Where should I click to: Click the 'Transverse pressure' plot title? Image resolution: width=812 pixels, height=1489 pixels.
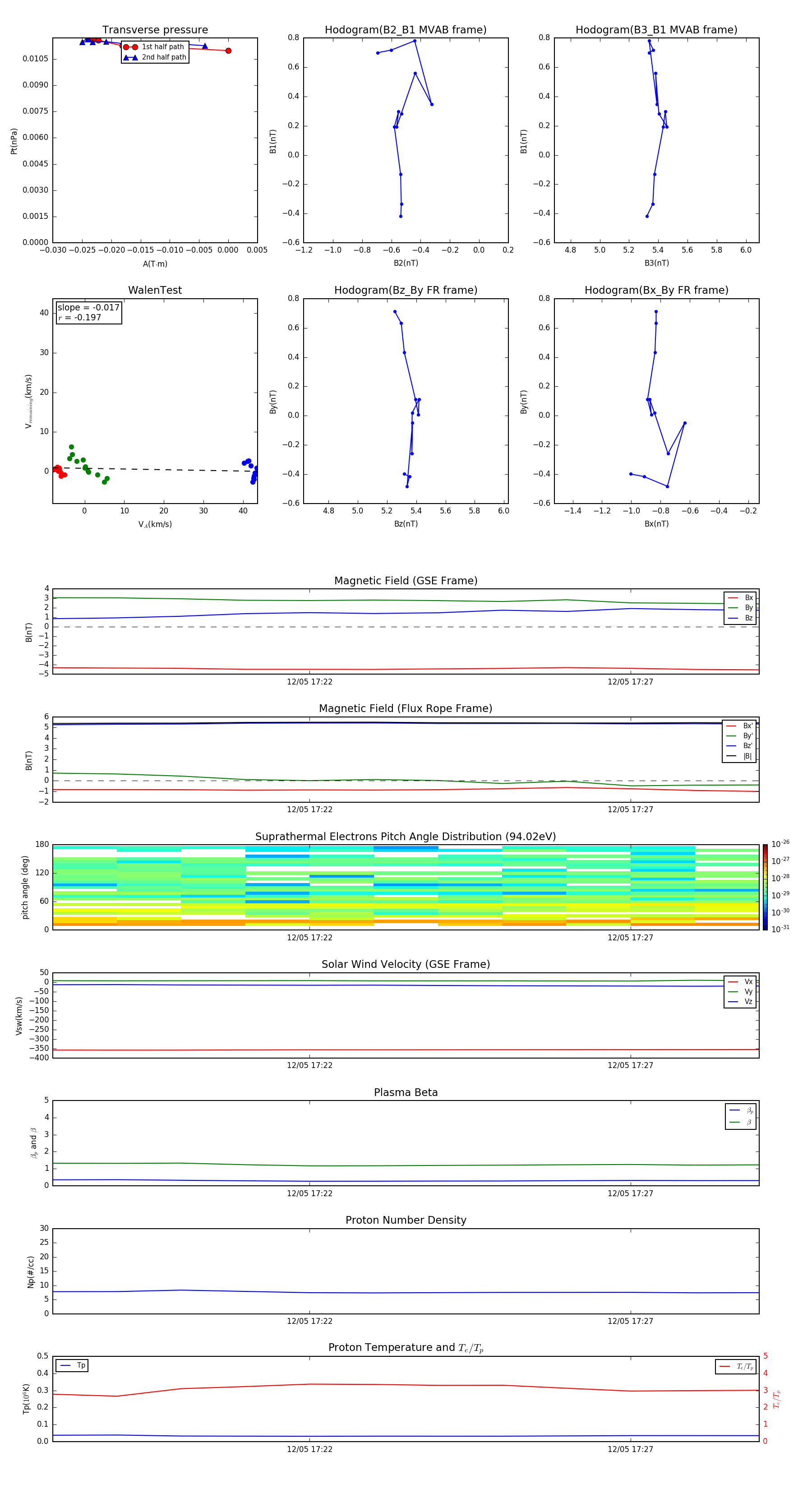155,30
